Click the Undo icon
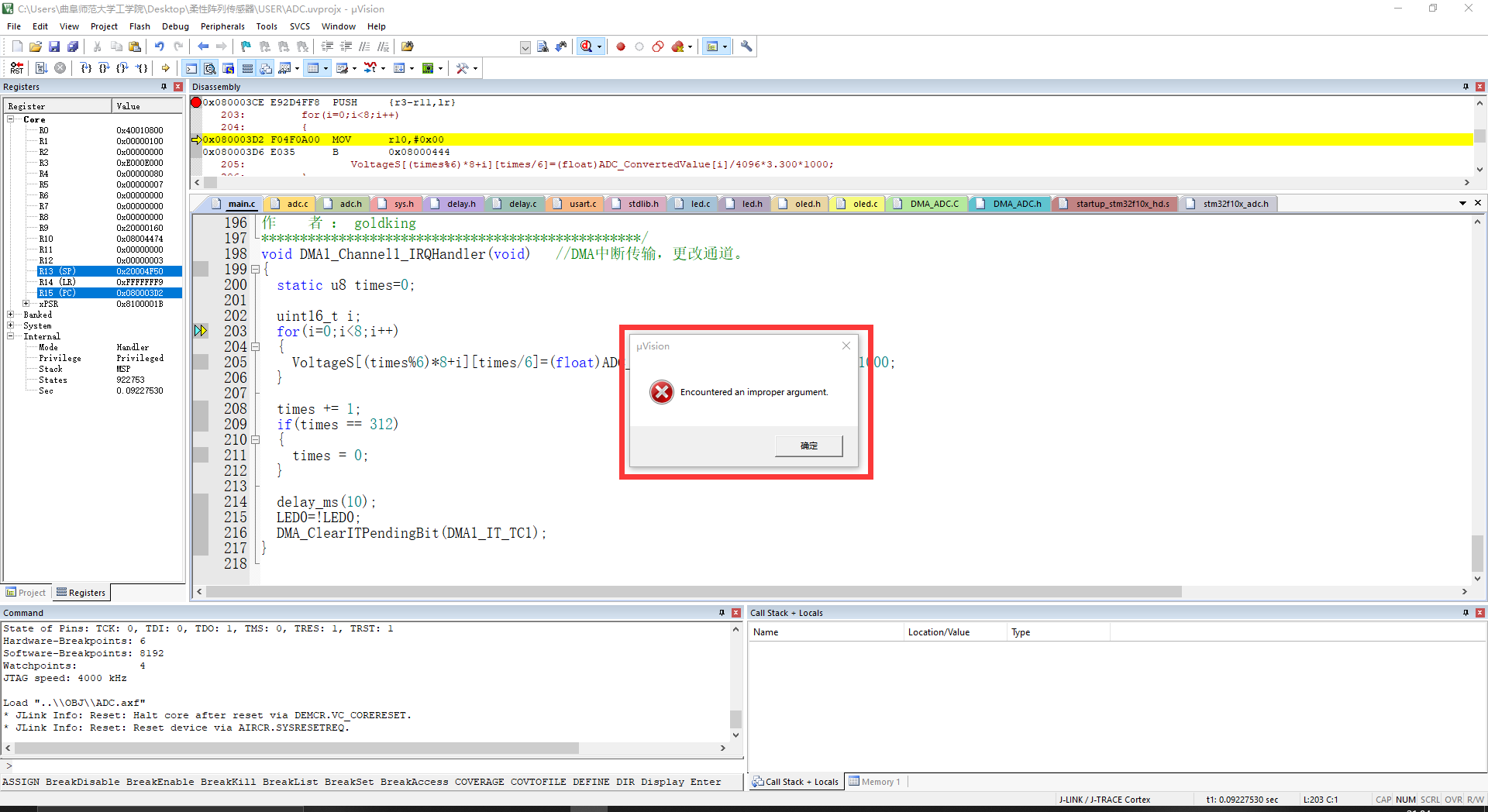 point(159,46)
